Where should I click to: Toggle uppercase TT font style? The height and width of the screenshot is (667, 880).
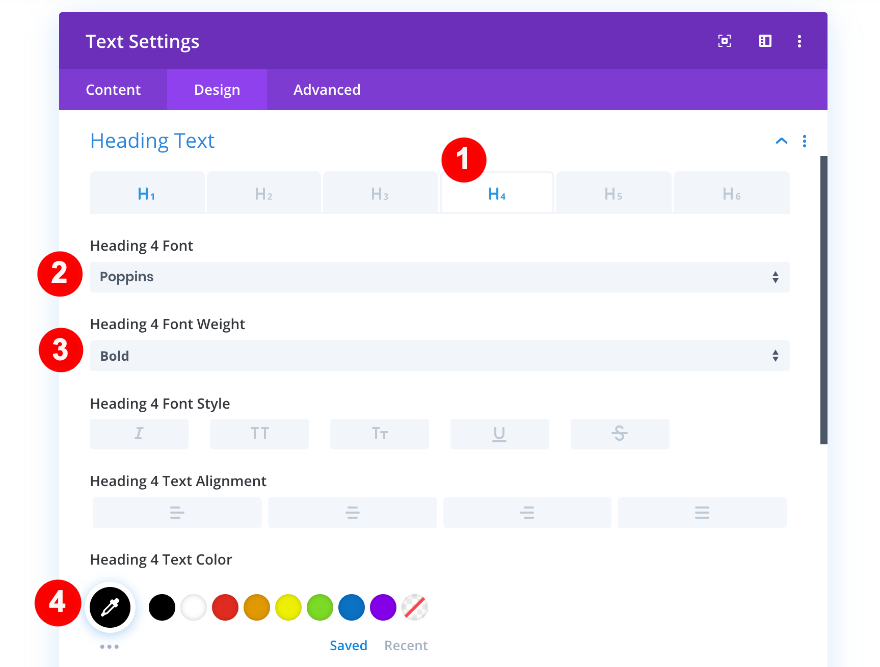259,434
